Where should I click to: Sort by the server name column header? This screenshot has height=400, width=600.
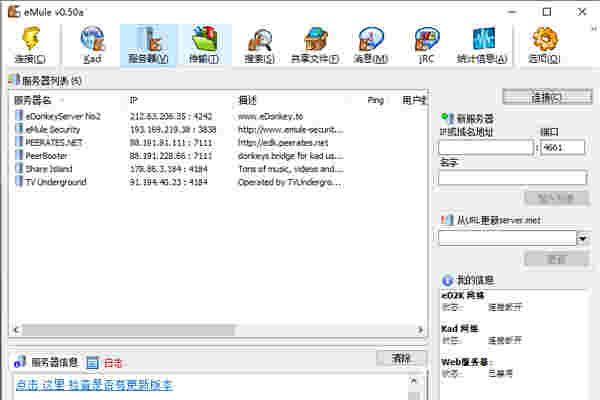33,100
